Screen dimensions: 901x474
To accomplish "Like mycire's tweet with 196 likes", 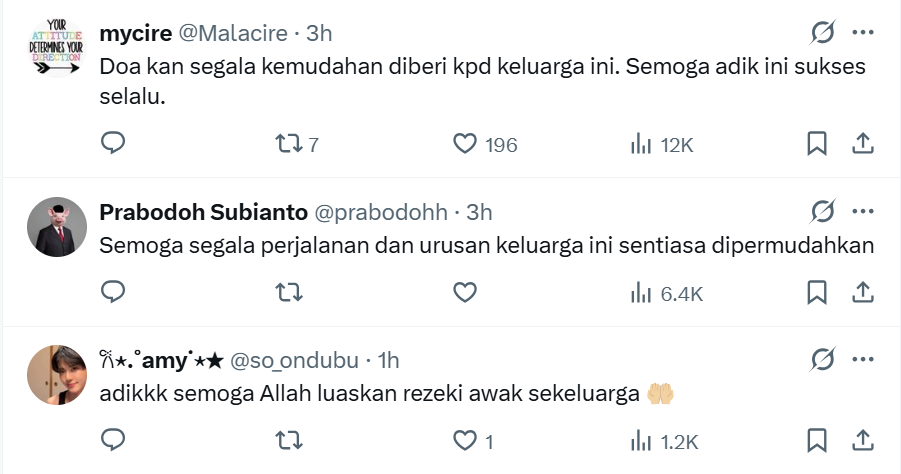I will pos(465,144).
